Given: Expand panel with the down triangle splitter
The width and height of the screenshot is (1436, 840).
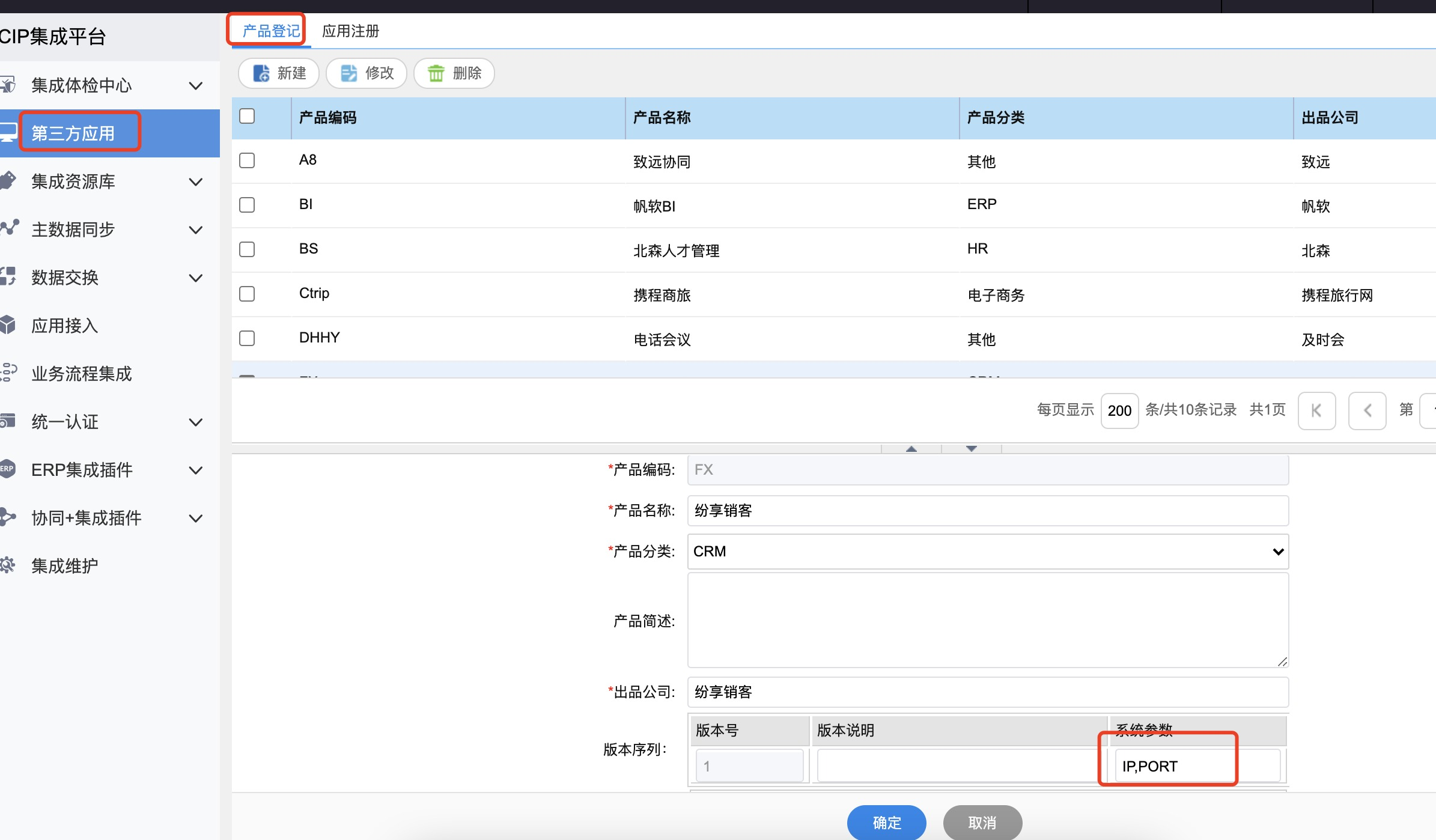Looking at the screenshot, I should 972,449.
